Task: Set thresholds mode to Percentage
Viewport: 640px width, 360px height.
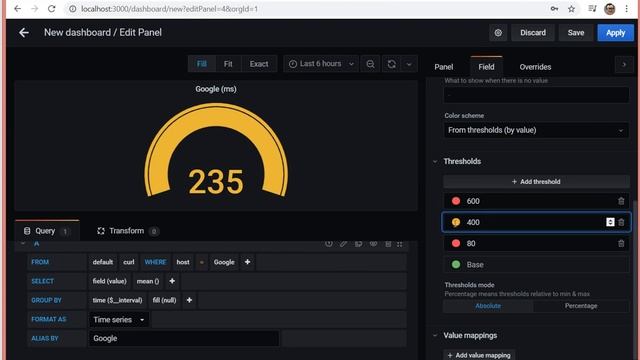Action: 581,306
